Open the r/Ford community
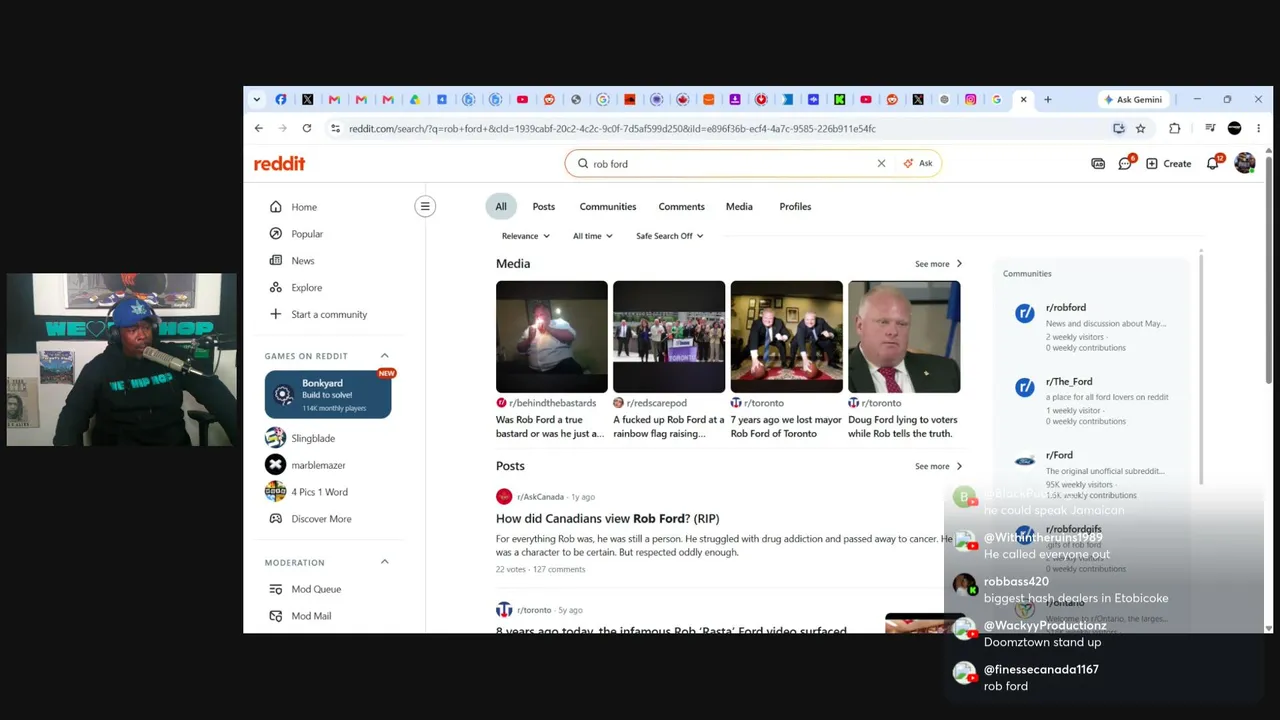This screenshot has height=720, width=1280. (x=1059, y=456)
